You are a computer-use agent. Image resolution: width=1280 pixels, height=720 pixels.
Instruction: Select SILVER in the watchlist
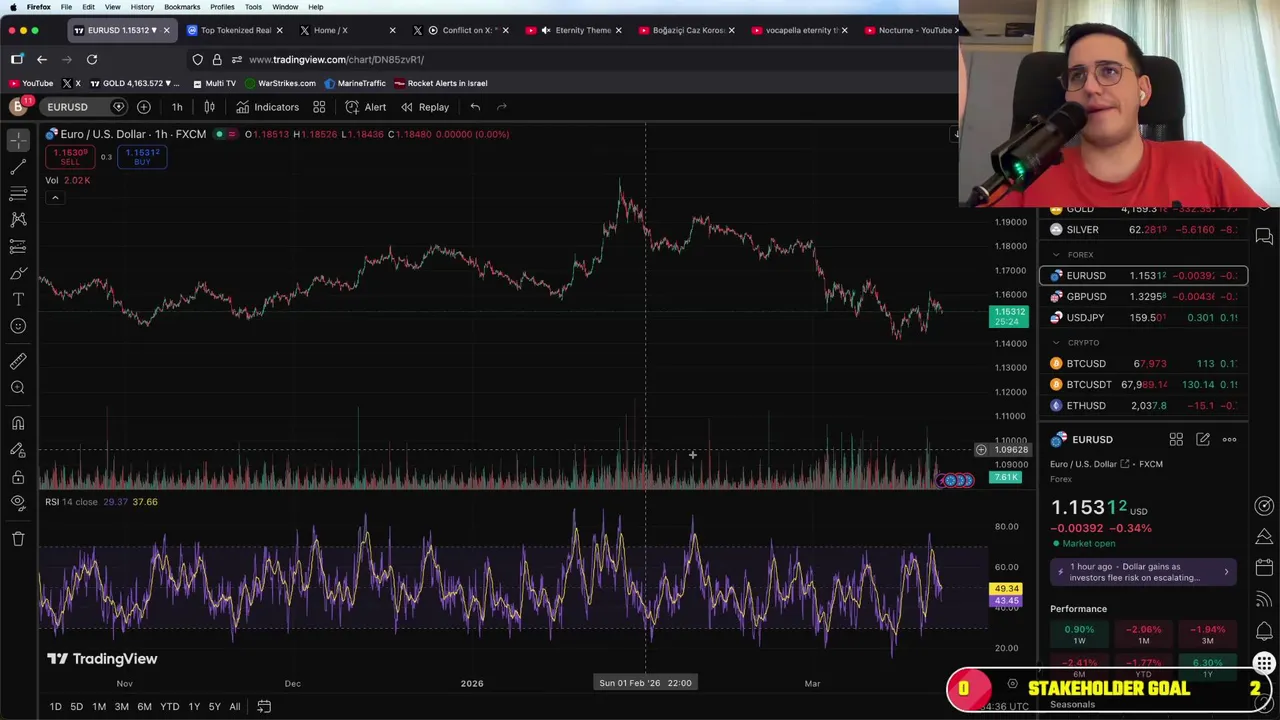(1144, 230)
